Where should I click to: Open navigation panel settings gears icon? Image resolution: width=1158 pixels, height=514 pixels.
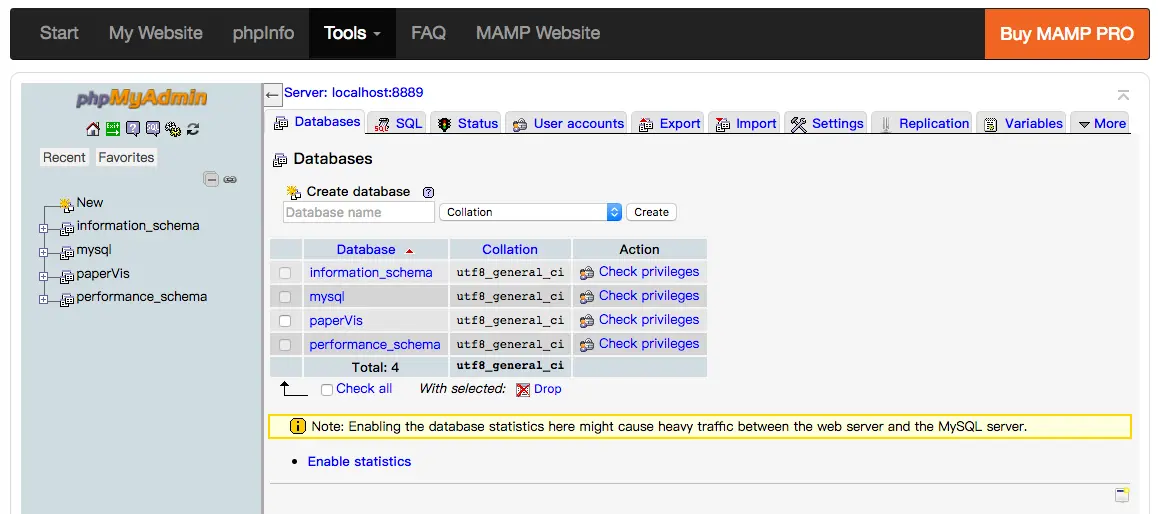(173, 129)
